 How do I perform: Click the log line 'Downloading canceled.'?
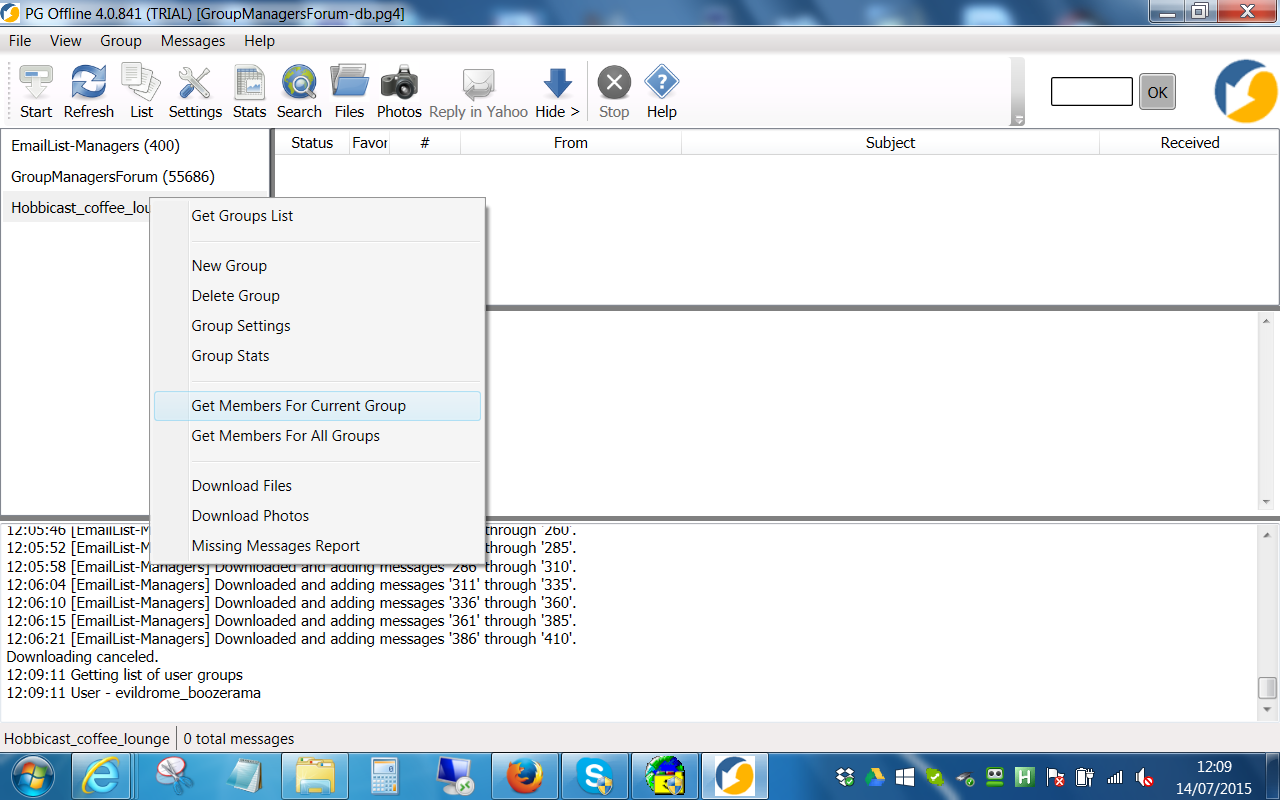tap(82, 657)
